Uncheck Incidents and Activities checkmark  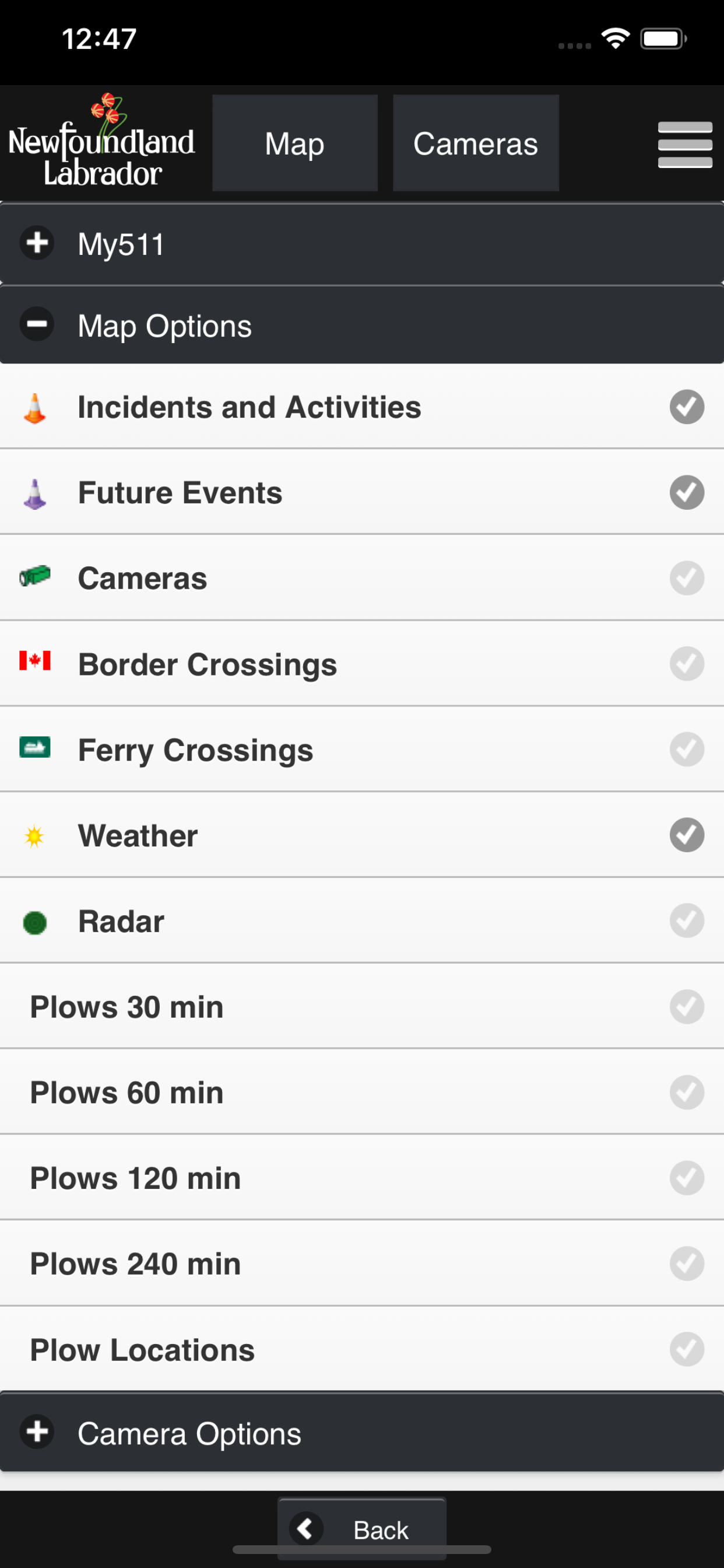pyautogui.click(x=686, y=407)
